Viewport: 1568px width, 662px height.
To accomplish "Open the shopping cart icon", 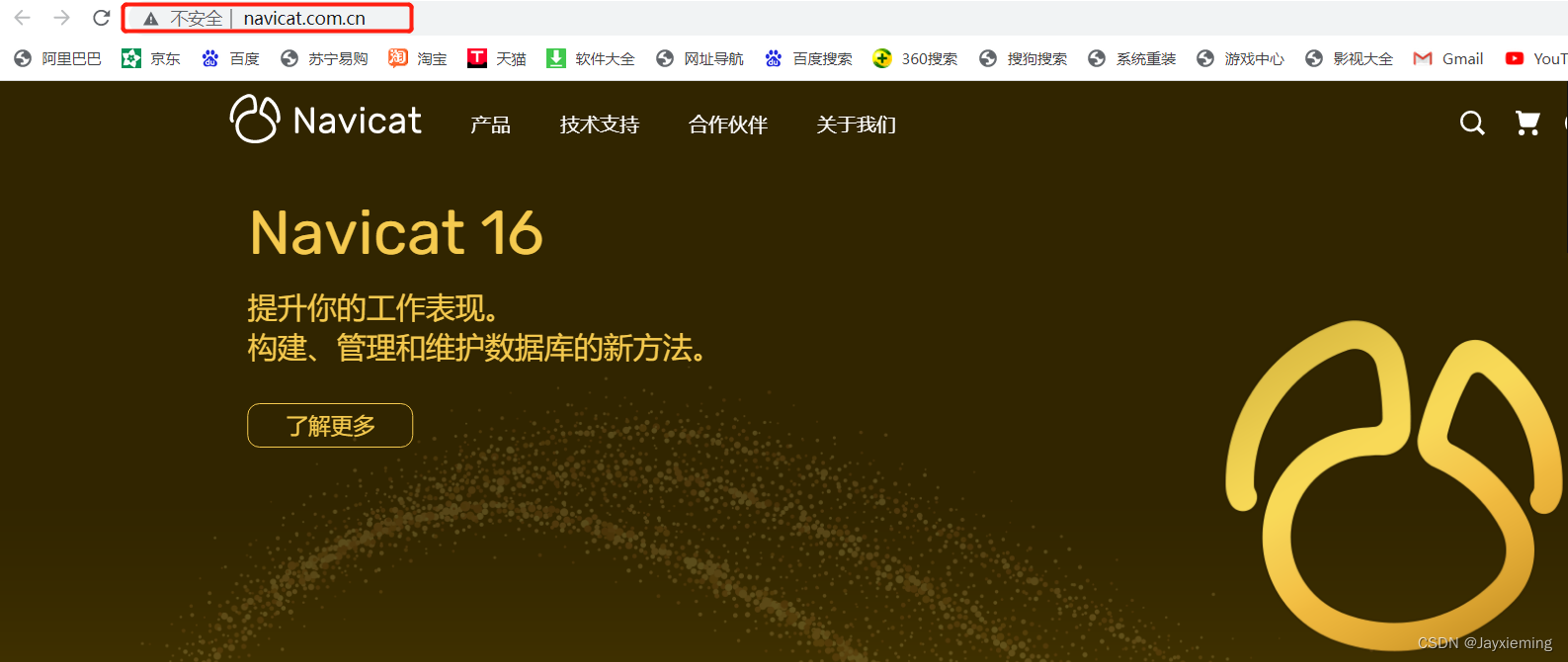I will [x=1527, y=123].
